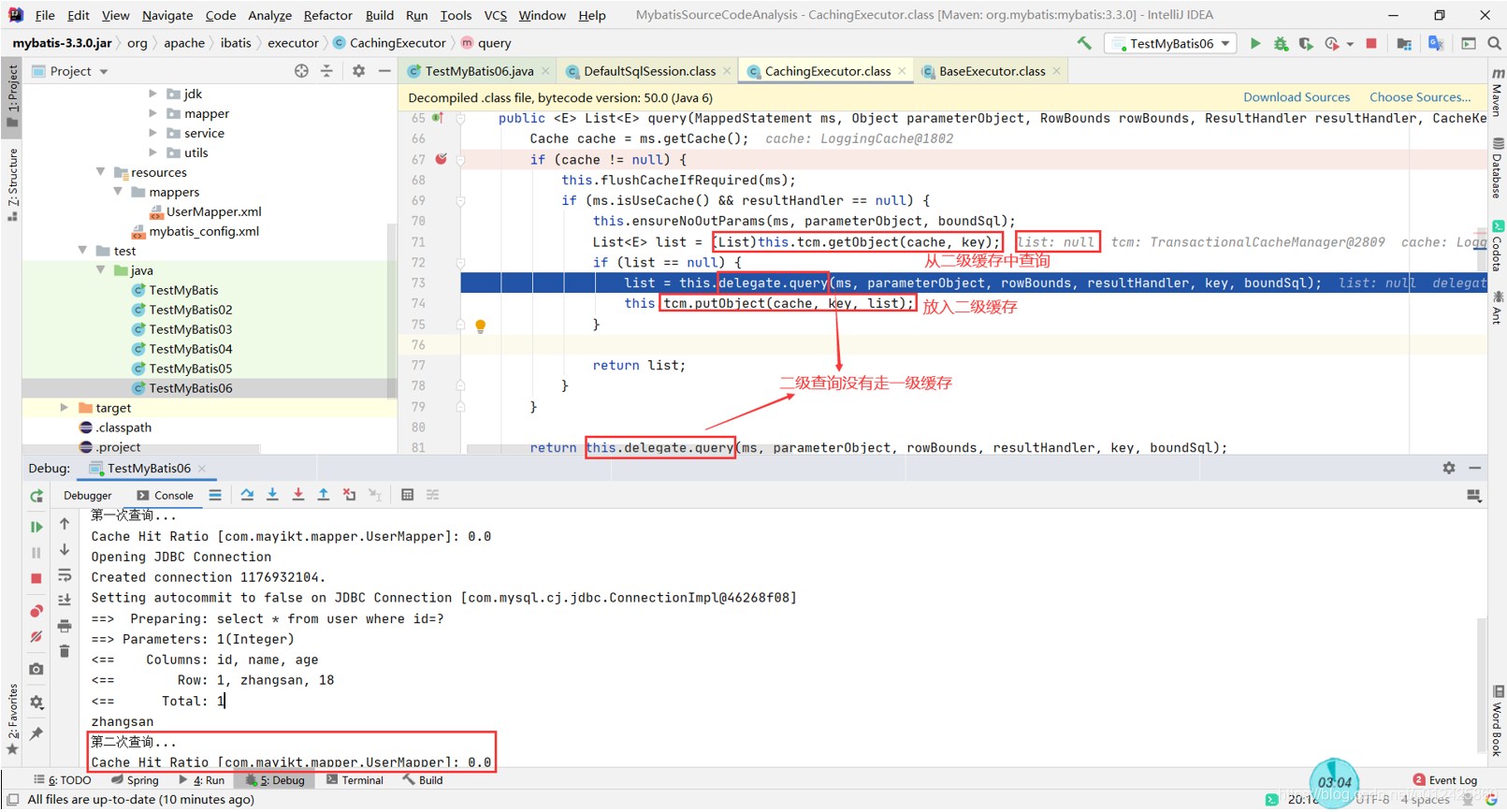Expand the service folder in the project tree
Viewport: 1507px width, 812px height.
click(x=152, y=133)
